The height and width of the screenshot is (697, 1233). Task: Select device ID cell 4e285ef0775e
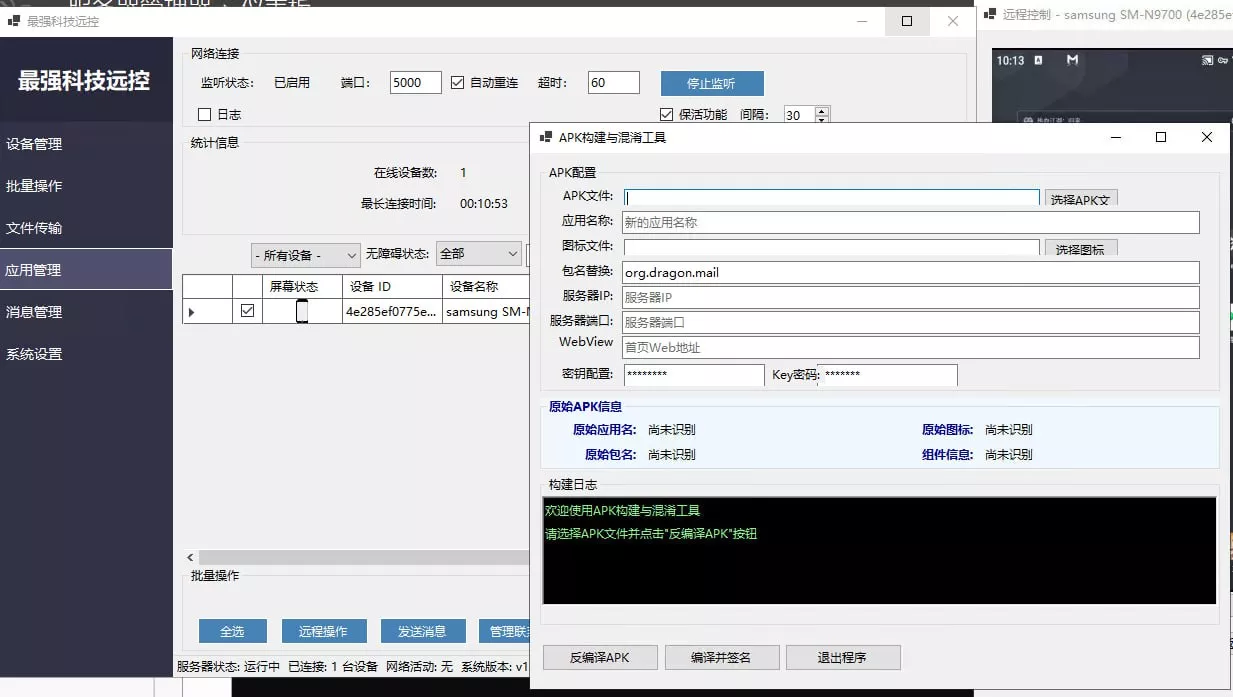392,312
